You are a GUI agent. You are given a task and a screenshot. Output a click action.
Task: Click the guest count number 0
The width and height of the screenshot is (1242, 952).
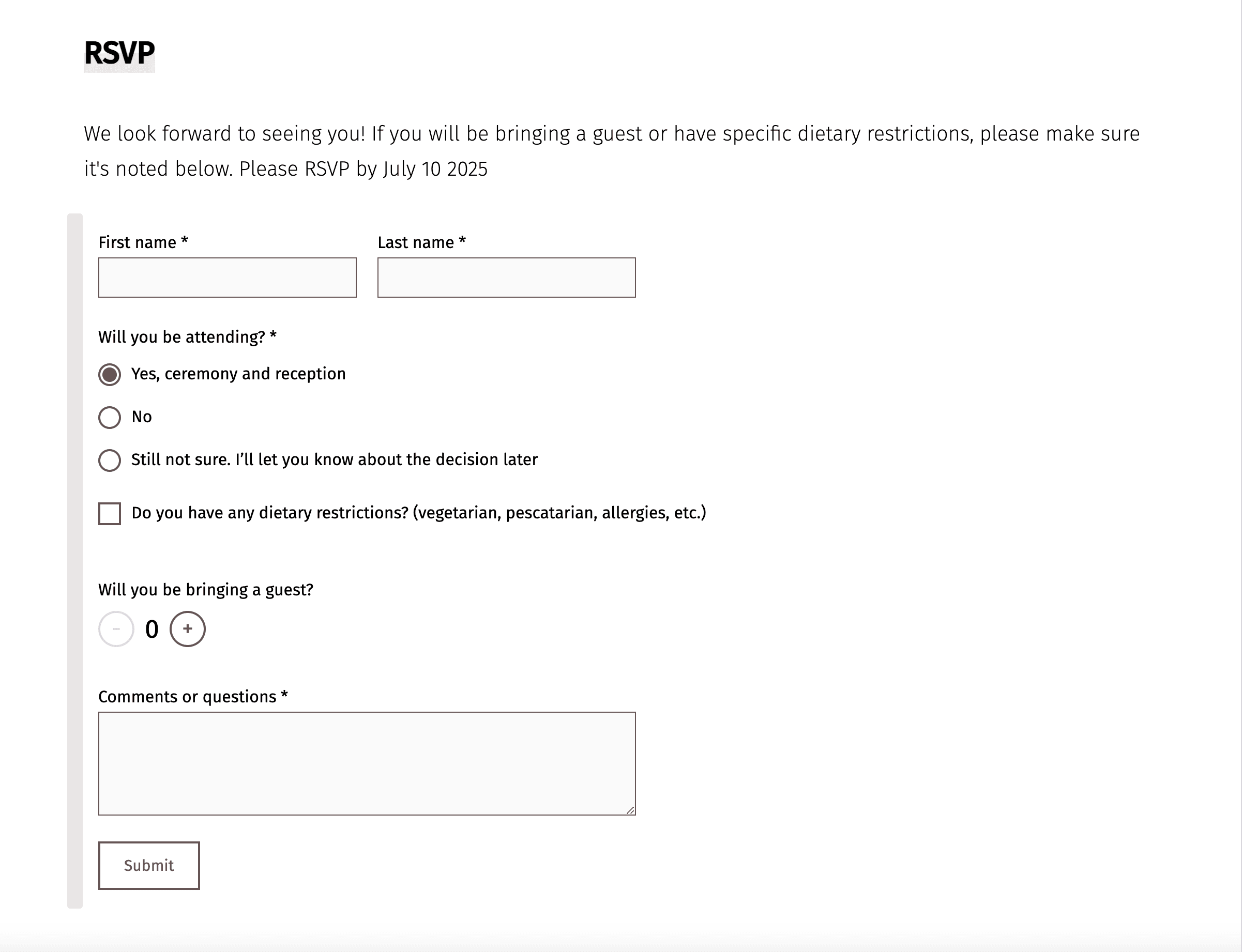pyautogui.click(x=152, y=629)
